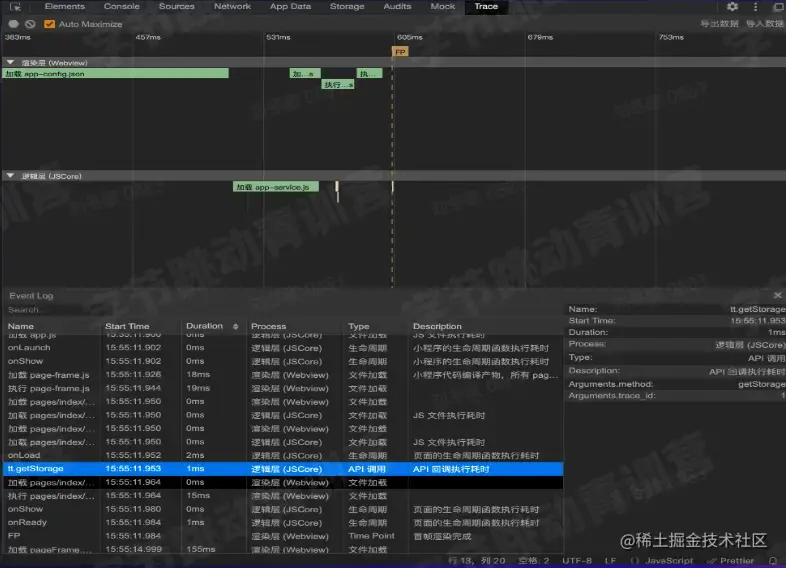Switch to the Audits tab

(397, 7)
